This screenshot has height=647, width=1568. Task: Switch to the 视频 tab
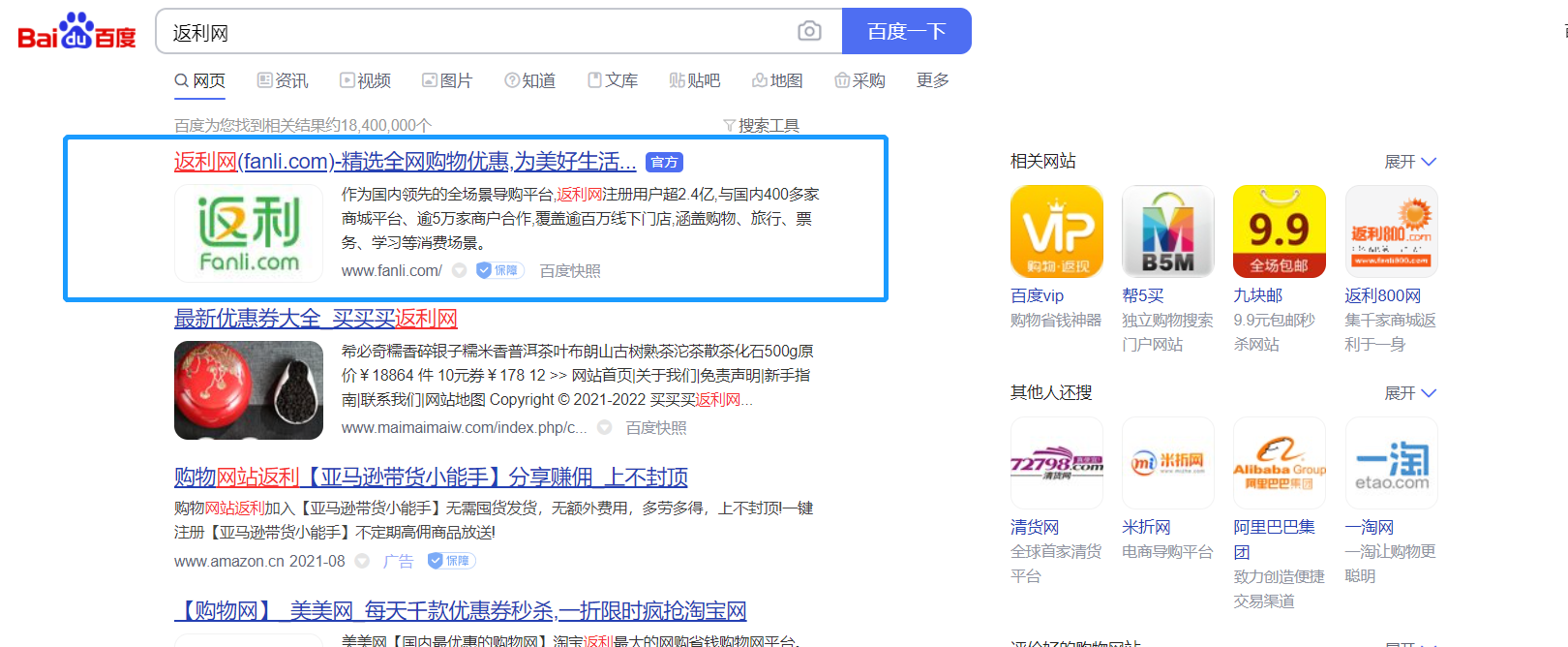[365, 80]
